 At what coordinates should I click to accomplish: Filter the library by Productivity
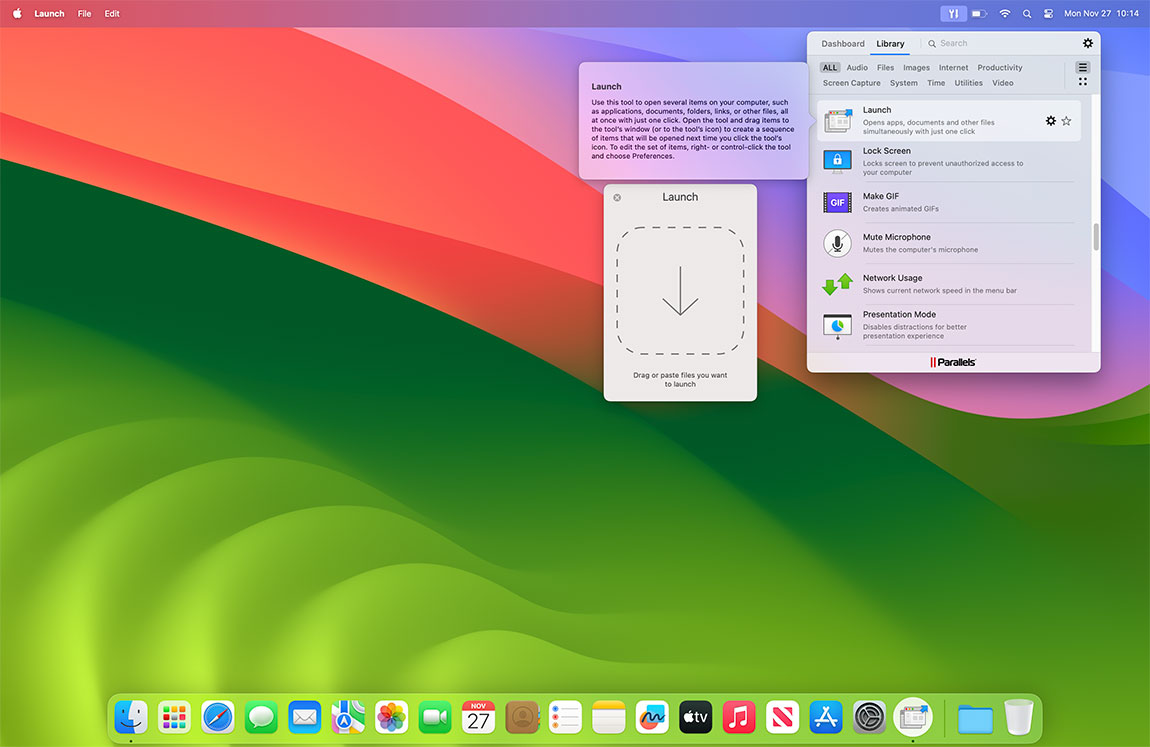999,68
